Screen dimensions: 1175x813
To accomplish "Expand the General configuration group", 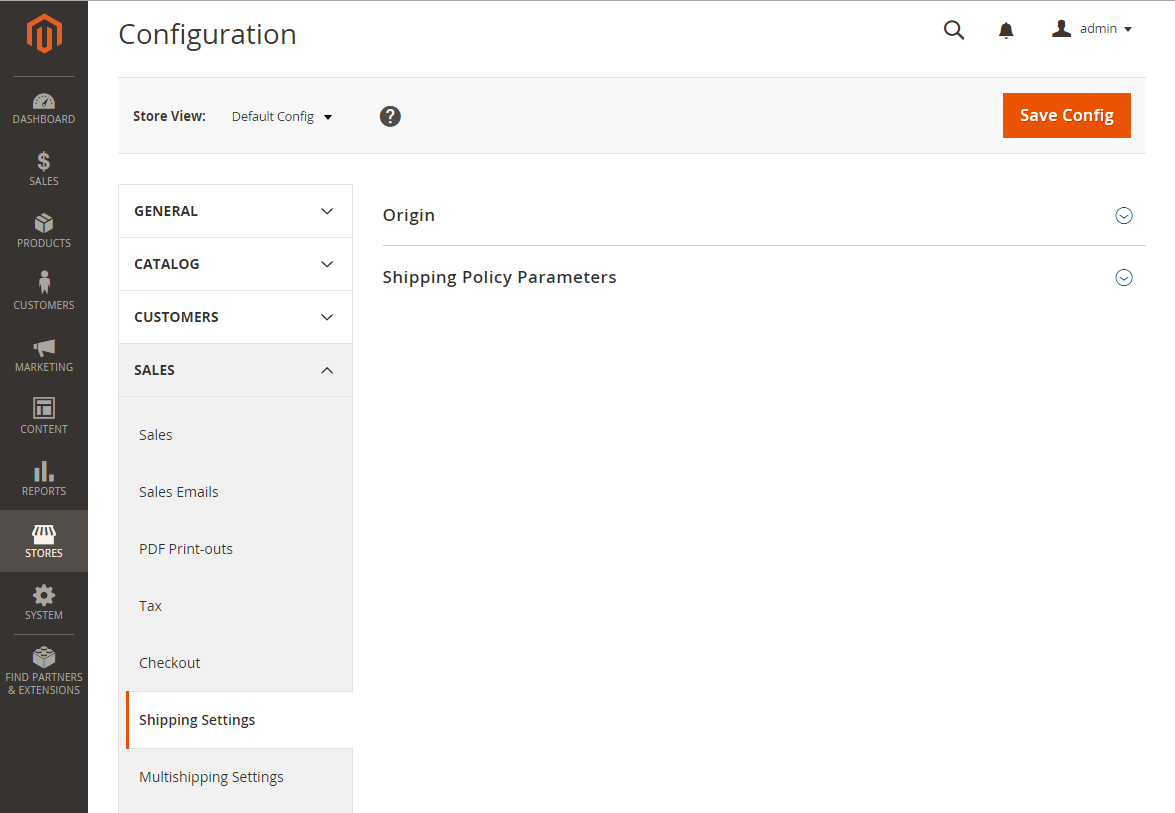I will [x=235, y=211].
